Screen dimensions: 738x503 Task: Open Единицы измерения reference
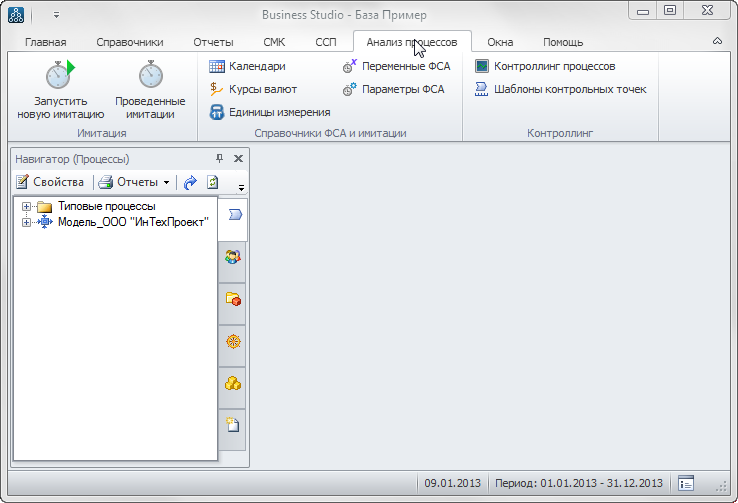pos(270,112)
